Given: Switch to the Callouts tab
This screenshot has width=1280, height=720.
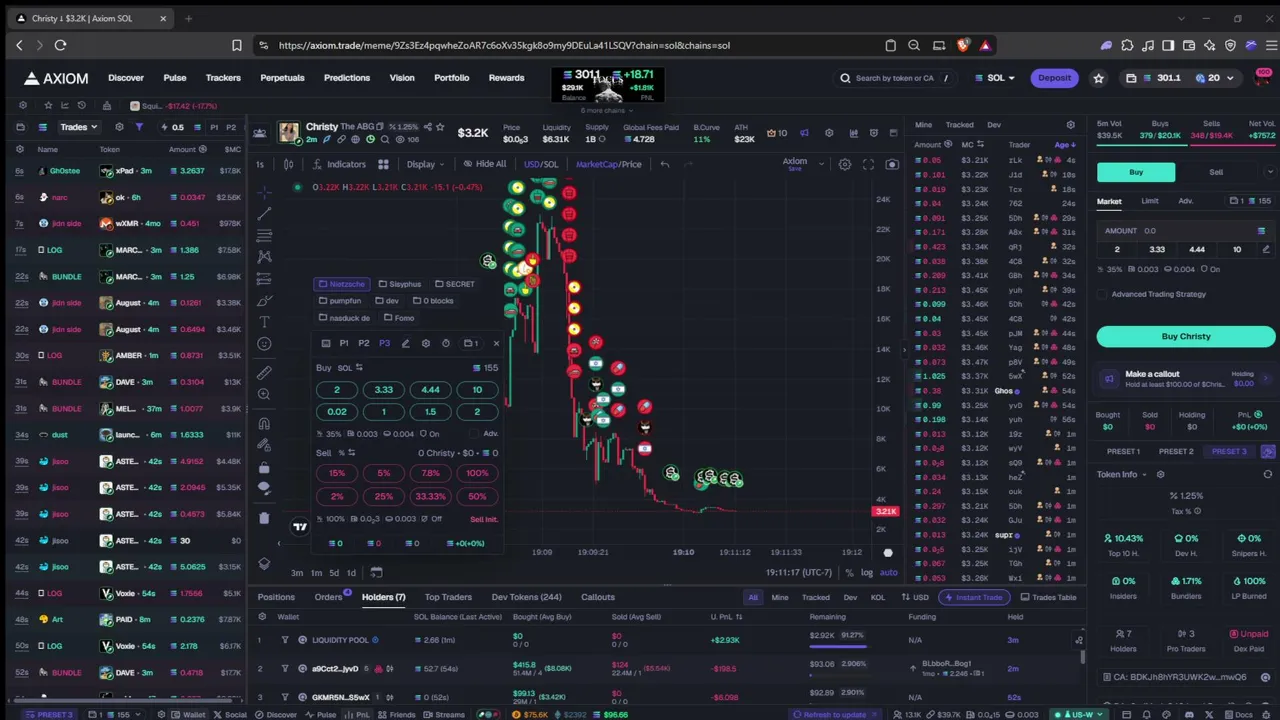Looking at the screenshot, I should [x=598, y=597].
